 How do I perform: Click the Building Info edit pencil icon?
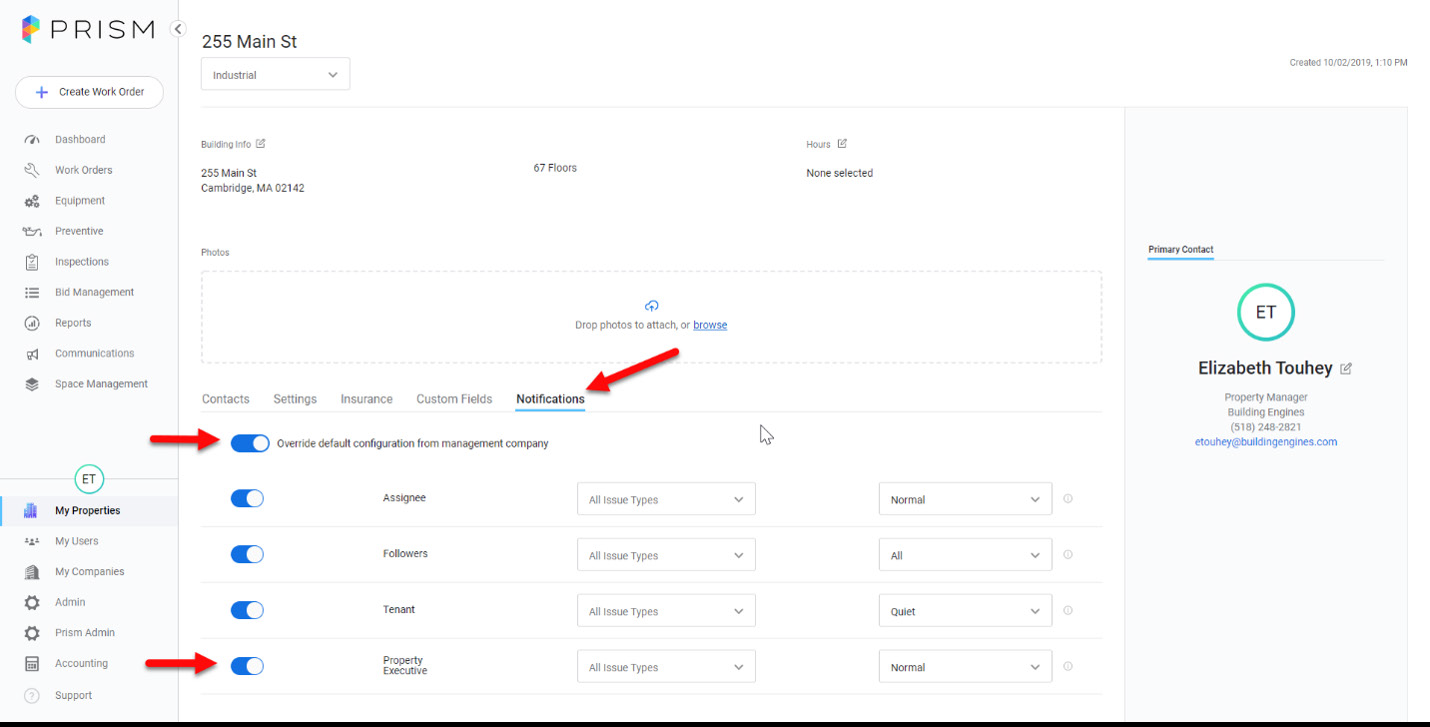pyautogui.click(x=261, y=144)
